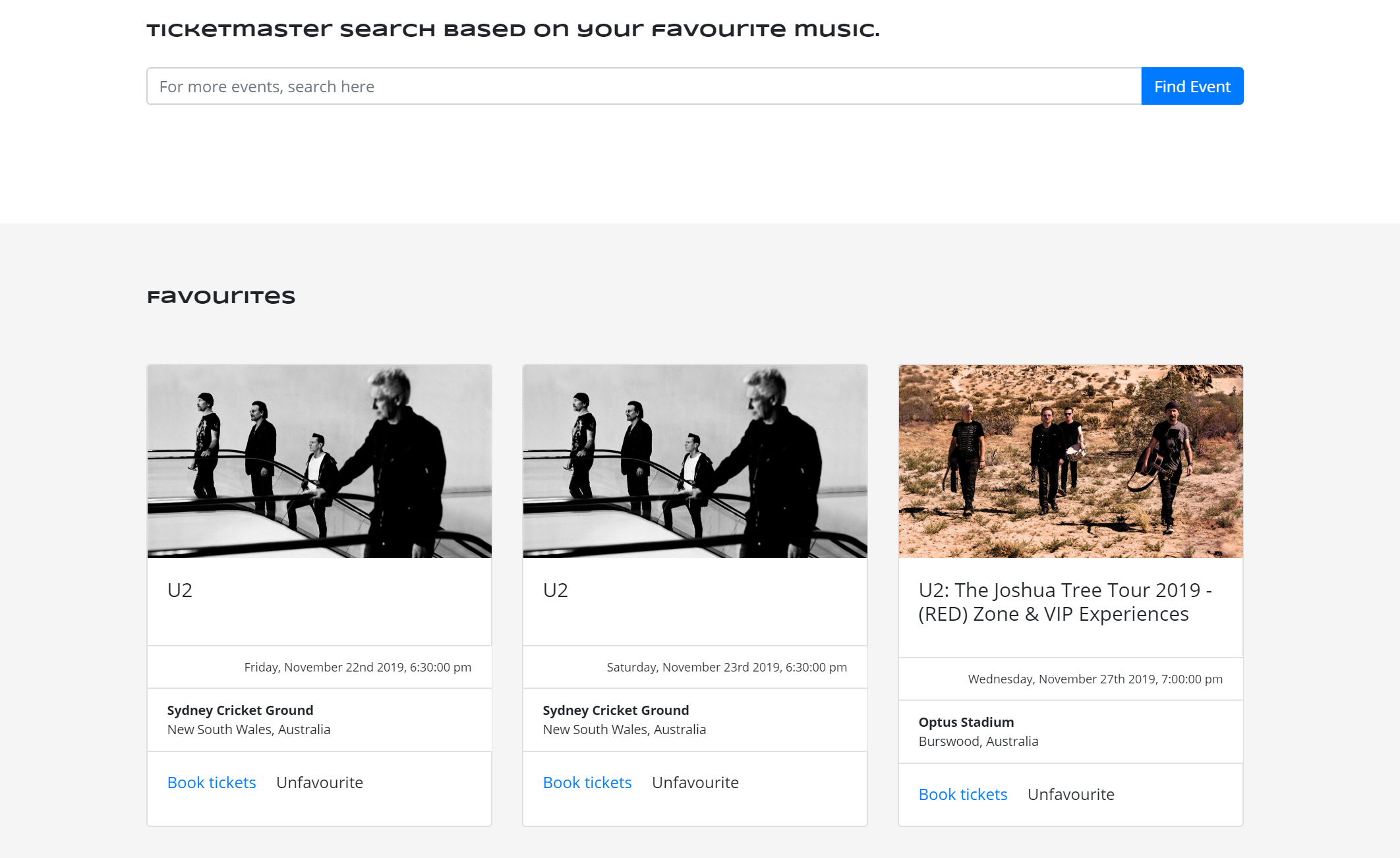This screenshot has height=858, width=1400.
Task: Open the second U2 escalator band photo
Action: [x=695, y=461]
